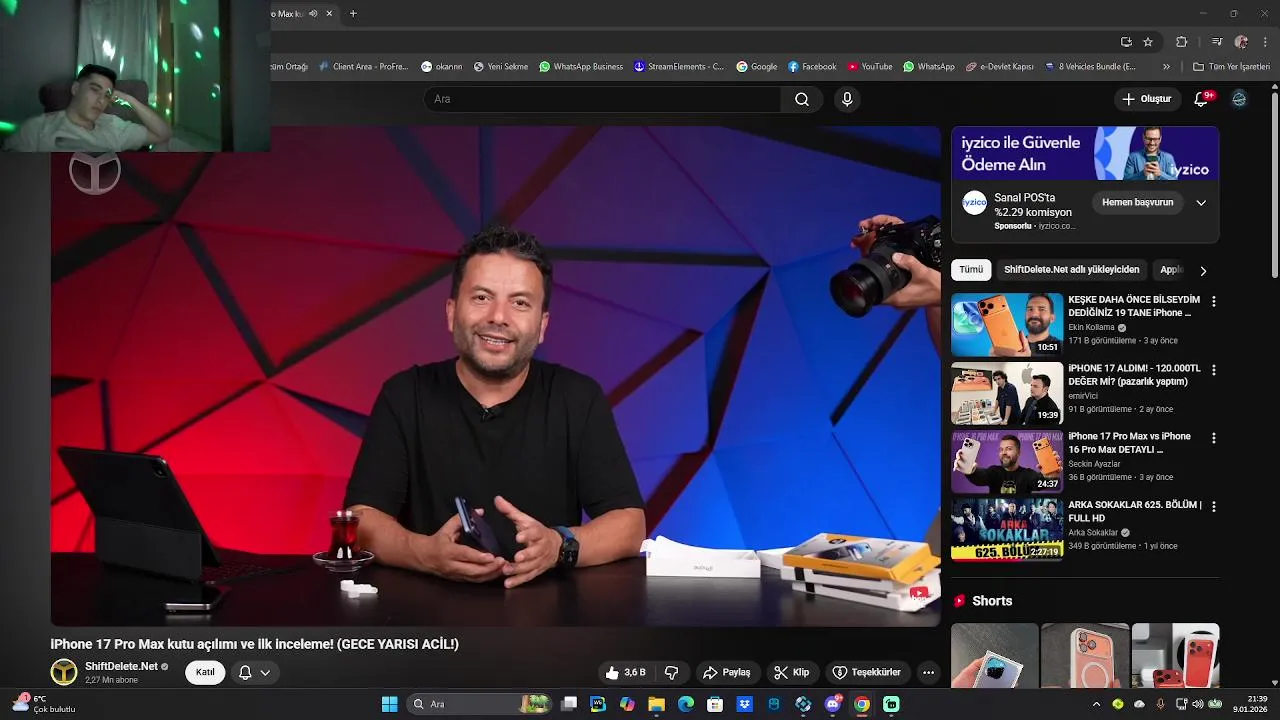1280x720 pixels.
Task: Open the StreamElements bookmark
Action: (x=678, y=67)
